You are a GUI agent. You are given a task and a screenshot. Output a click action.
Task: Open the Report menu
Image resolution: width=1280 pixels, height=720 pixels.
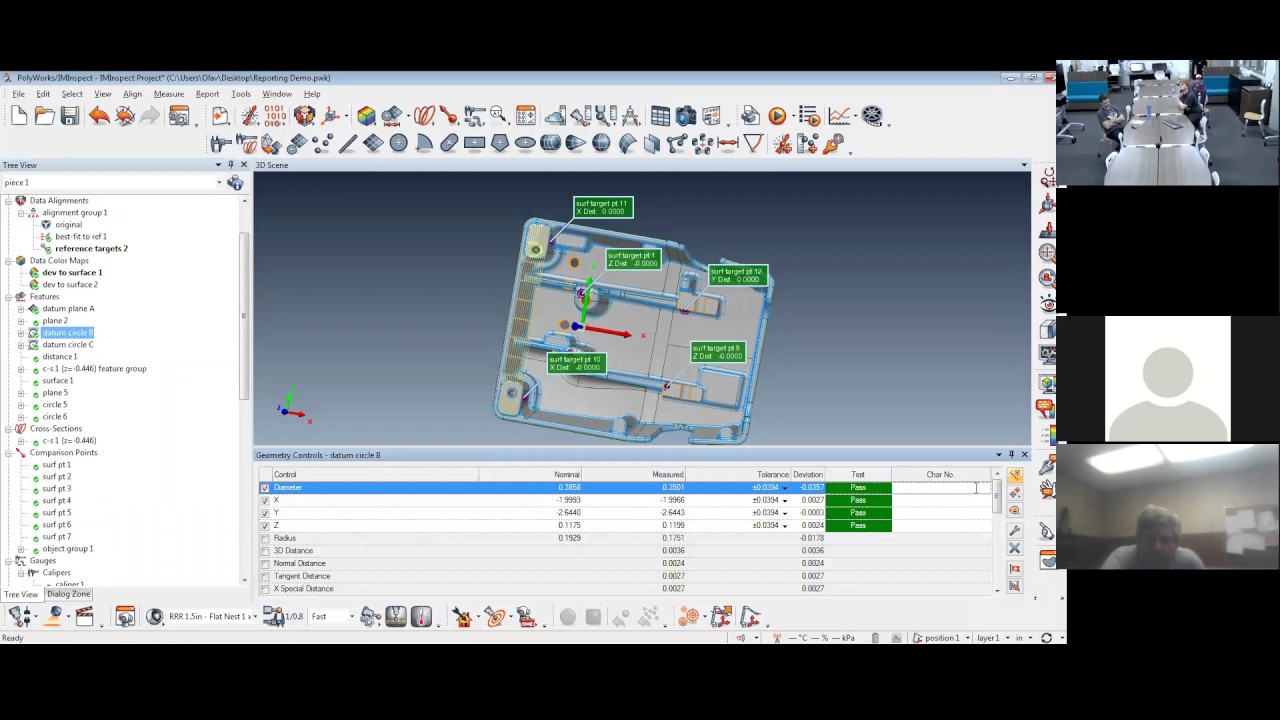click(x=207, y=94)
